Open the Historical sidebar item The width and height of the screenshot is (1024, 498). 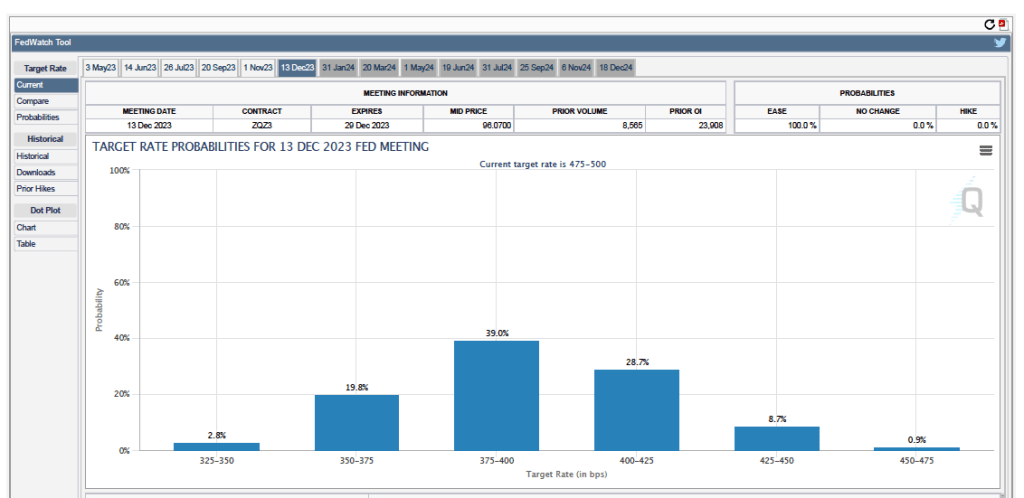coord(32,156)
